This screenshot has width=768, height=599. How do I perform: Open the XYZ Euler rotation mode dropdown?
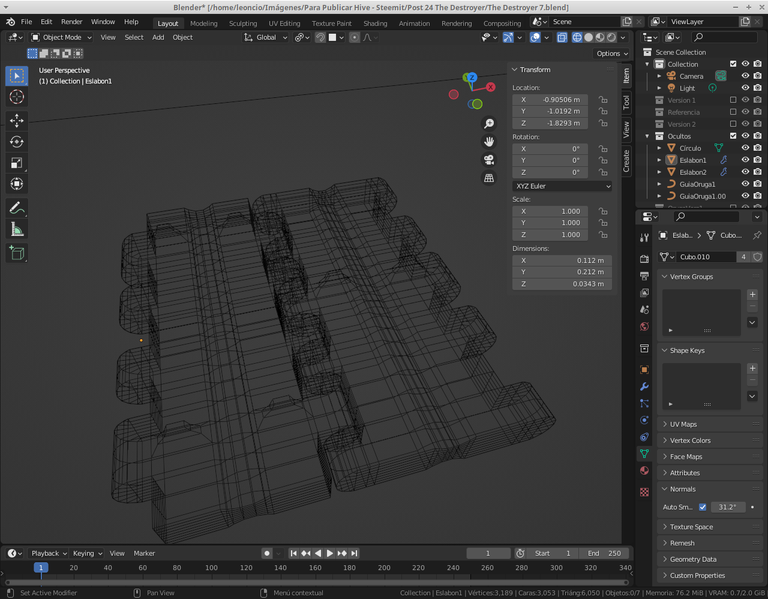[562, 186]
